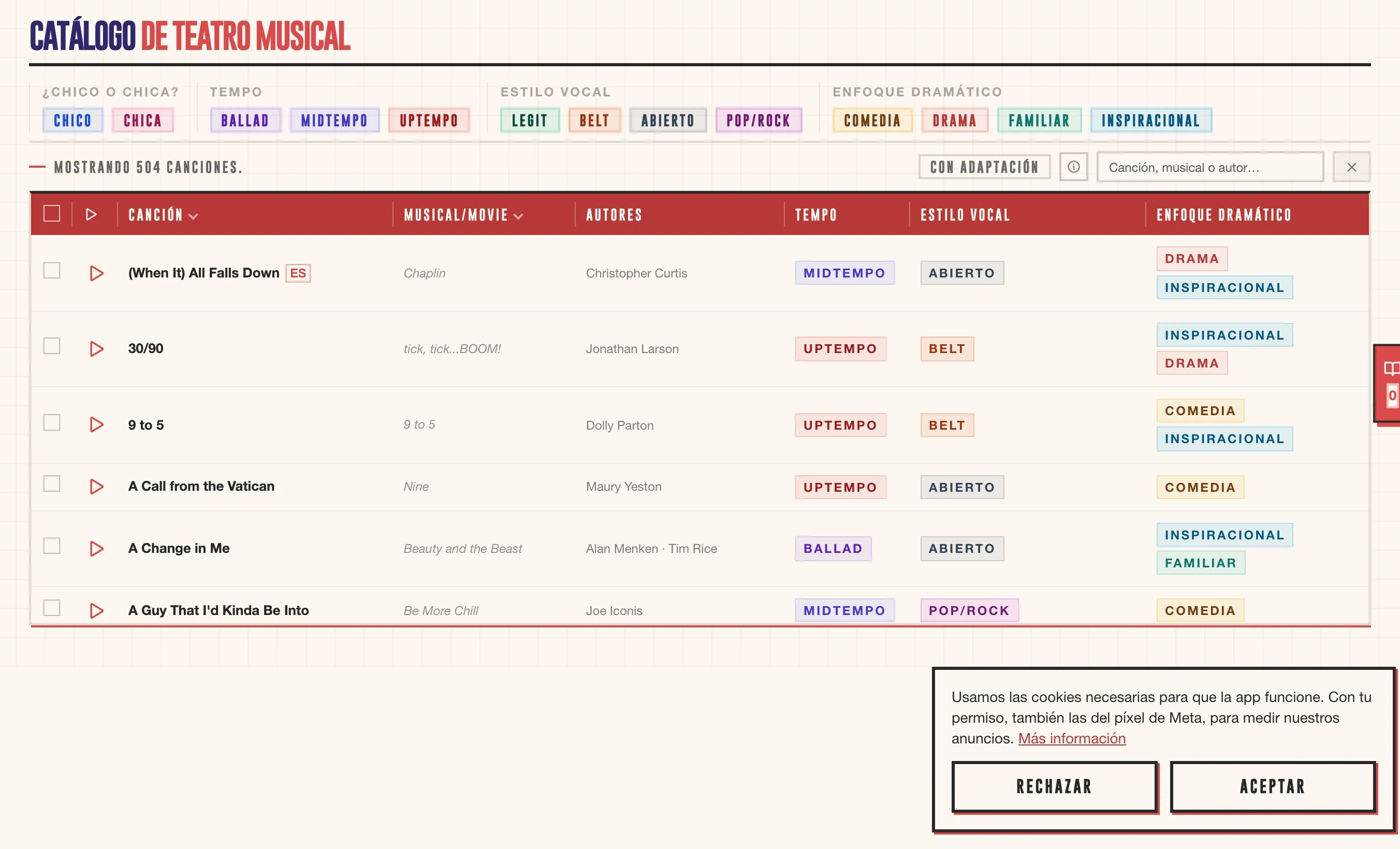Clear the search with the X button

[1351, 167]
